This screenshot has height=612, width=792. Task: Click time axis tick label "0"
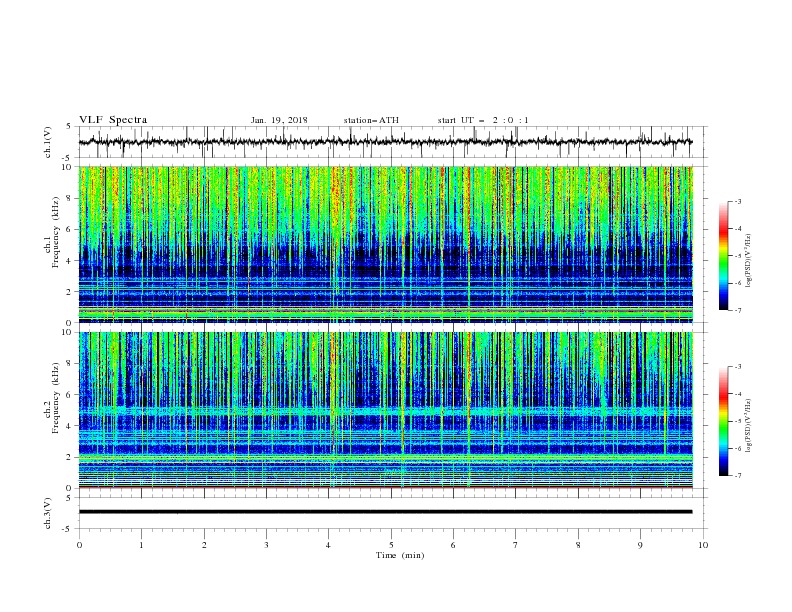pos(79,545)
